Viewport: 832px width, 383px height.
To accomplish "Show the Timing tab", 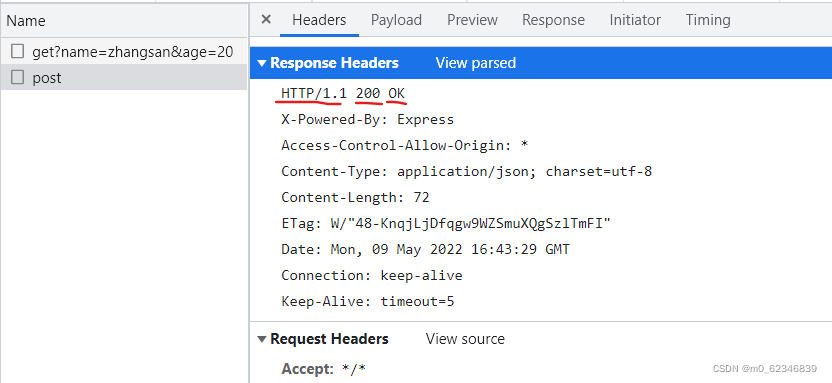I will (708, 20).
